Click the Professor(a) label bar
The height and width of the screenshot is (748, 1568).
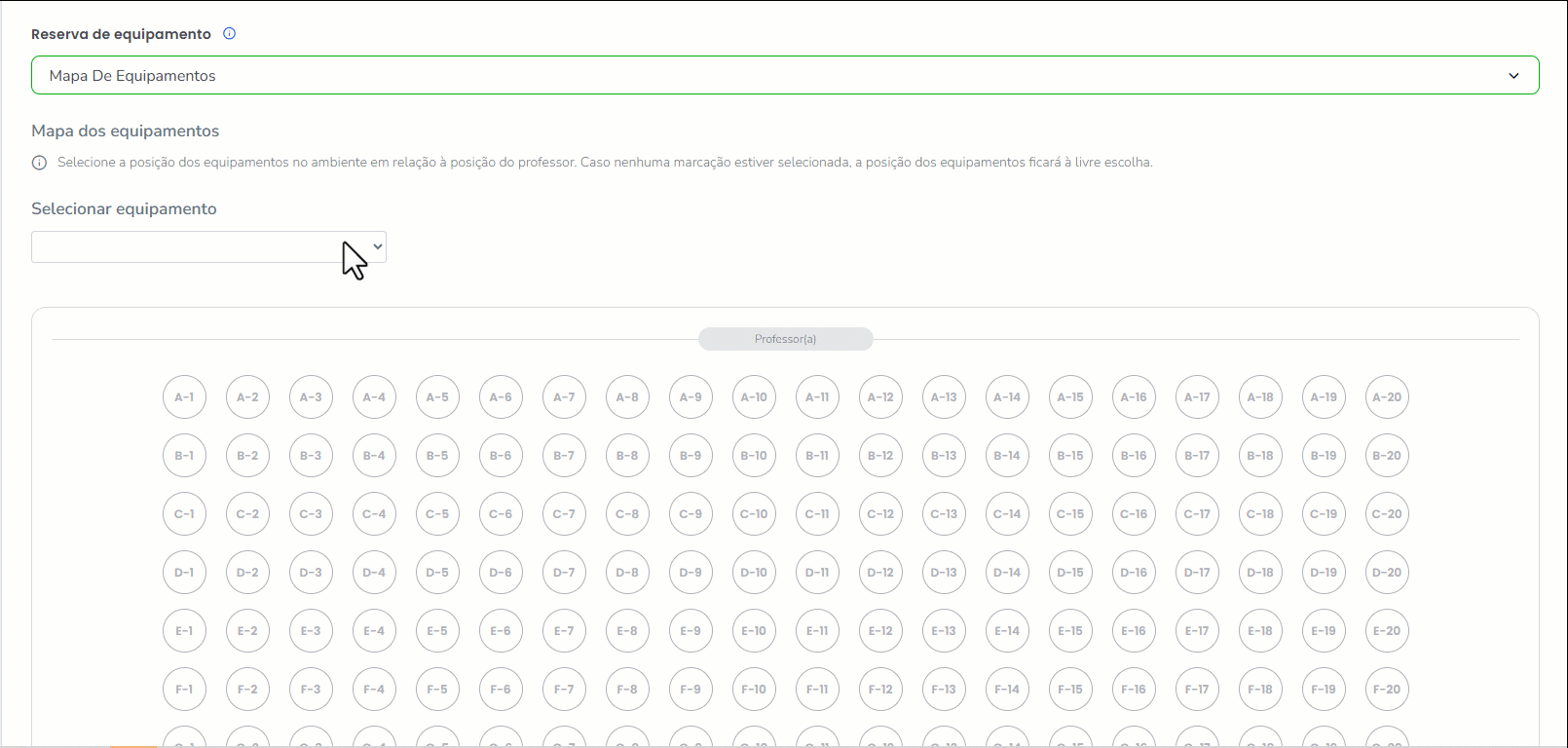pos(785,339)
